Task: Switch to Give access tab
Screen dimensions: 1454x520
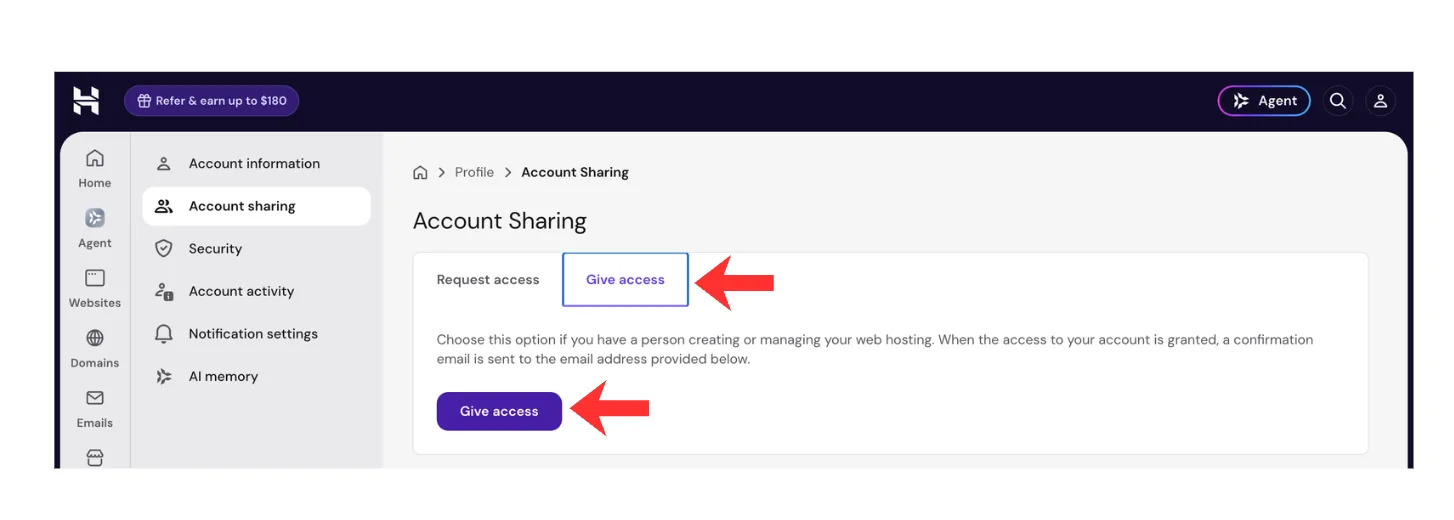Action: (625, 280)
